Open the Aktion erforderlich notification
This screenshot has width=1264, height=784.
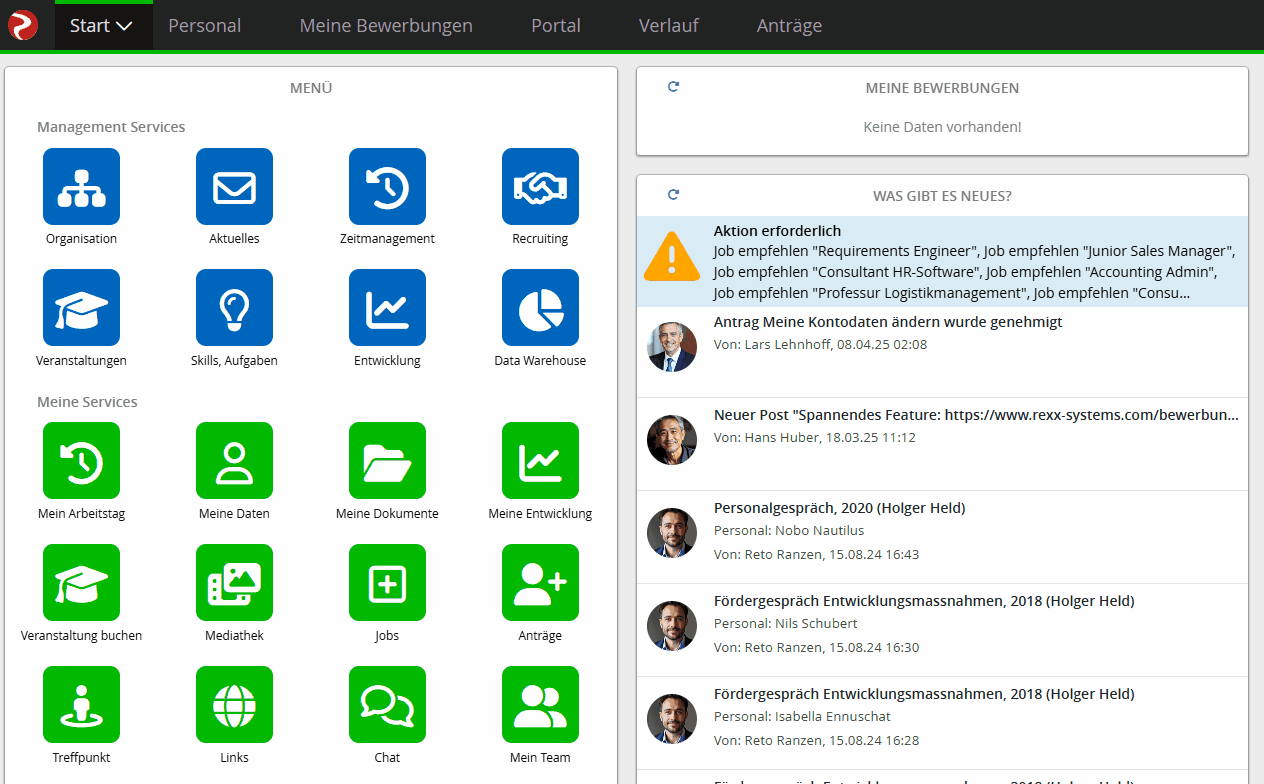click(x=942, y=262)
